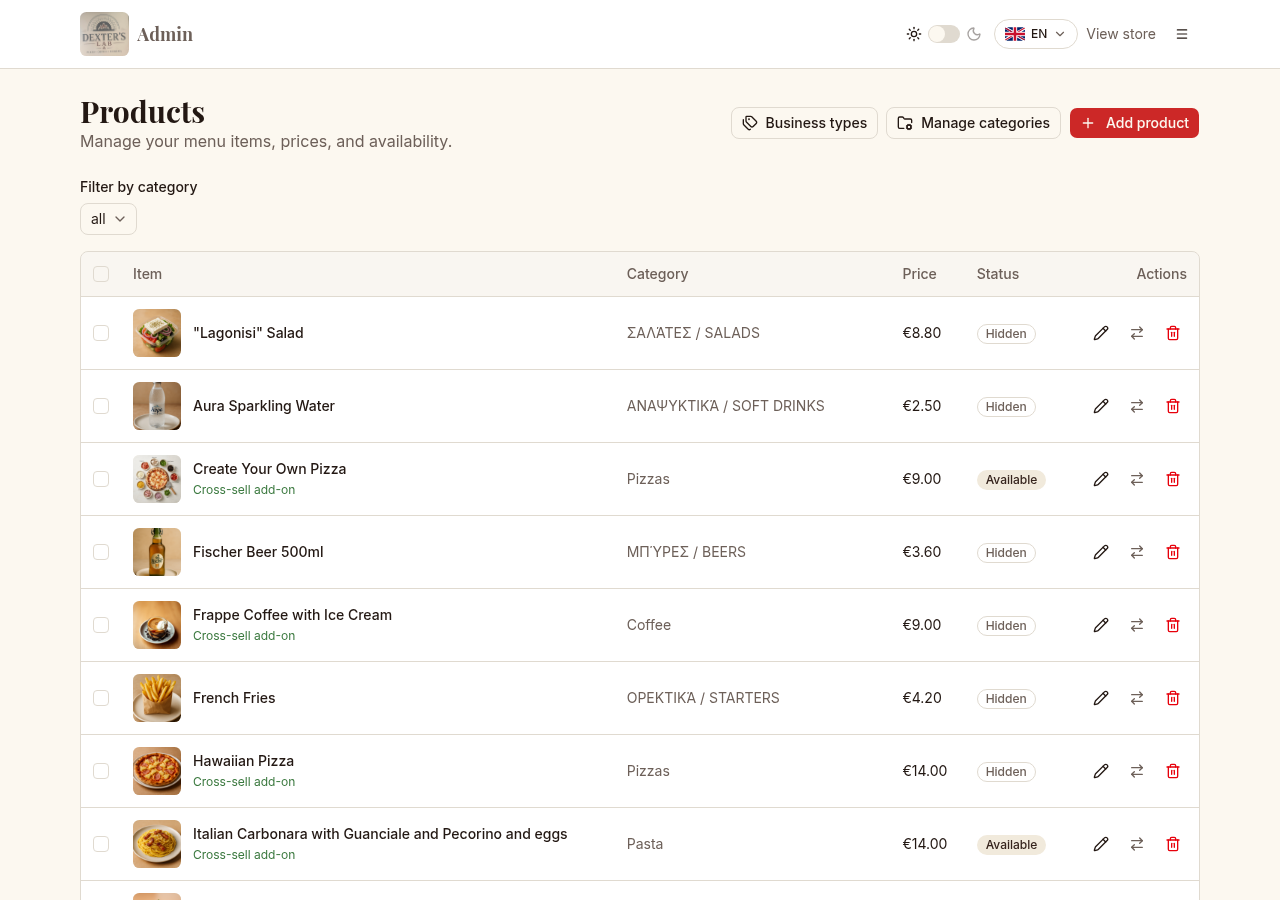Open Manage categories
The image size is (1280, 900).
point(973,123)
